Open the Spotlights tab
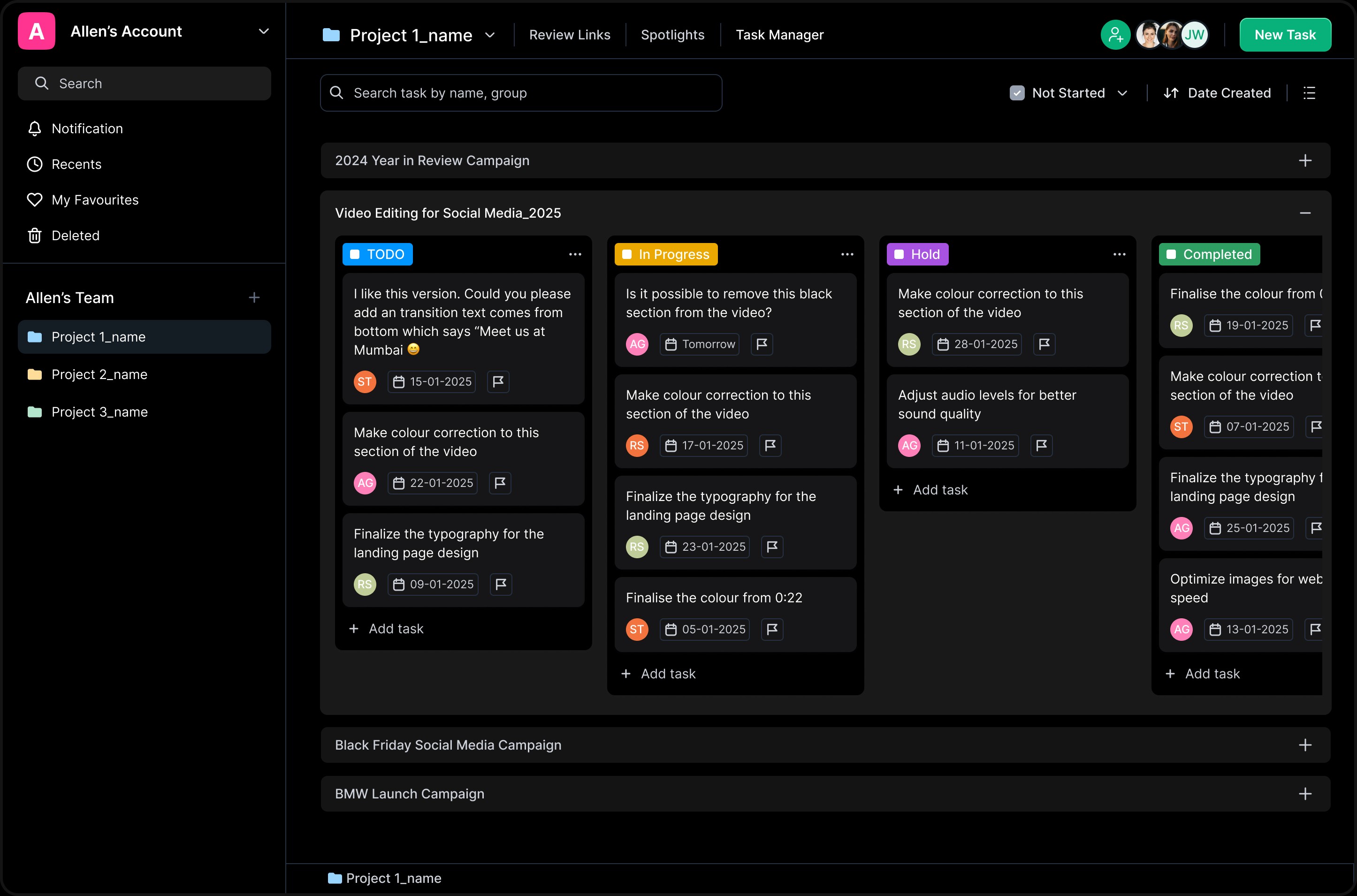This screenshot has width=1357, height=896. 672,36
